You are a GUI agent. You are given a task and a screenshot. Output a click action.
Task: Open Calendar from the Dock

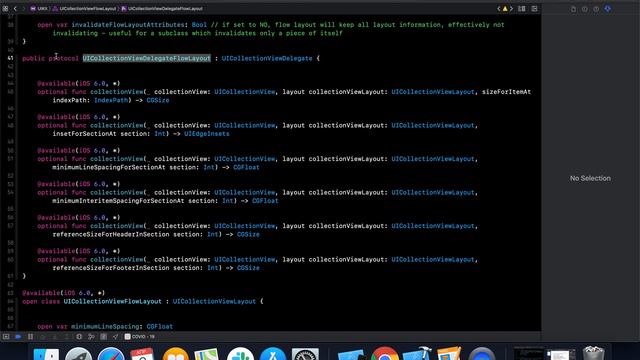point(142,354)
